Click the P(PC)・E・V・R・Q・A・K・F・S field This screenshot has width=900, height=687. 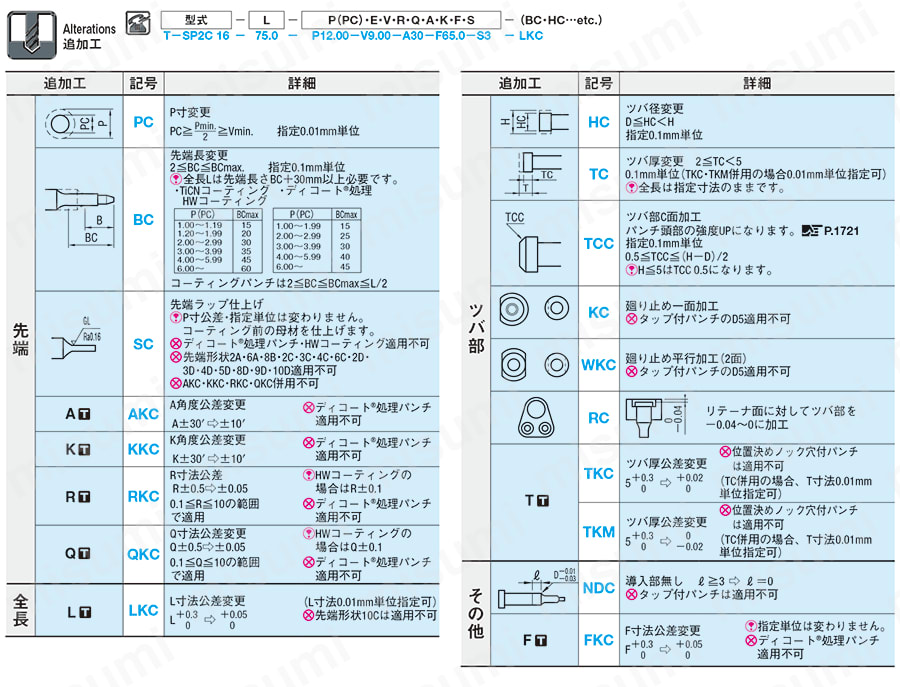coord(401,20)
